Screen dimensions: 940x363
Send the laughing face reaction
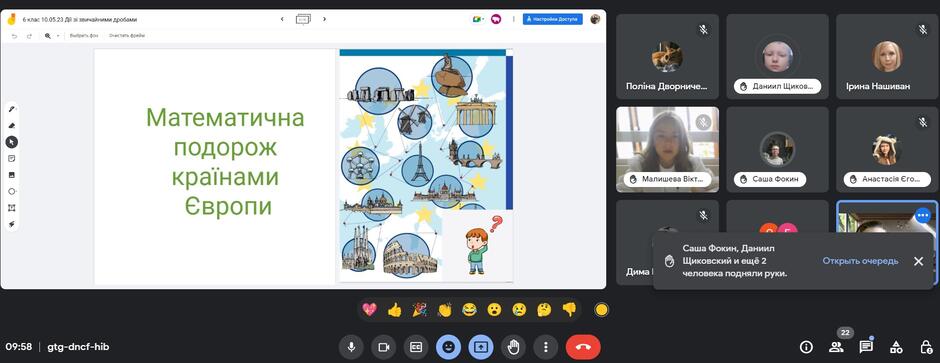469,310
